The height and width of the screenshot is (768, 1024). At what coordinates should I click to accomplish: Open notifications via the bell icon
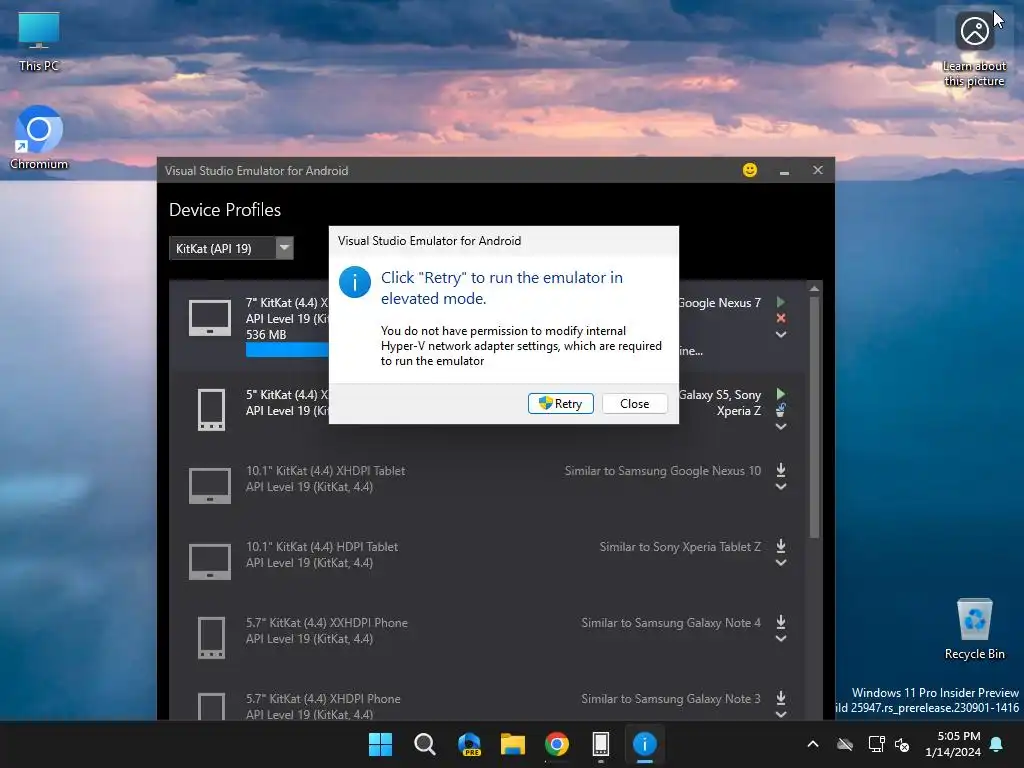click(997, 744)
